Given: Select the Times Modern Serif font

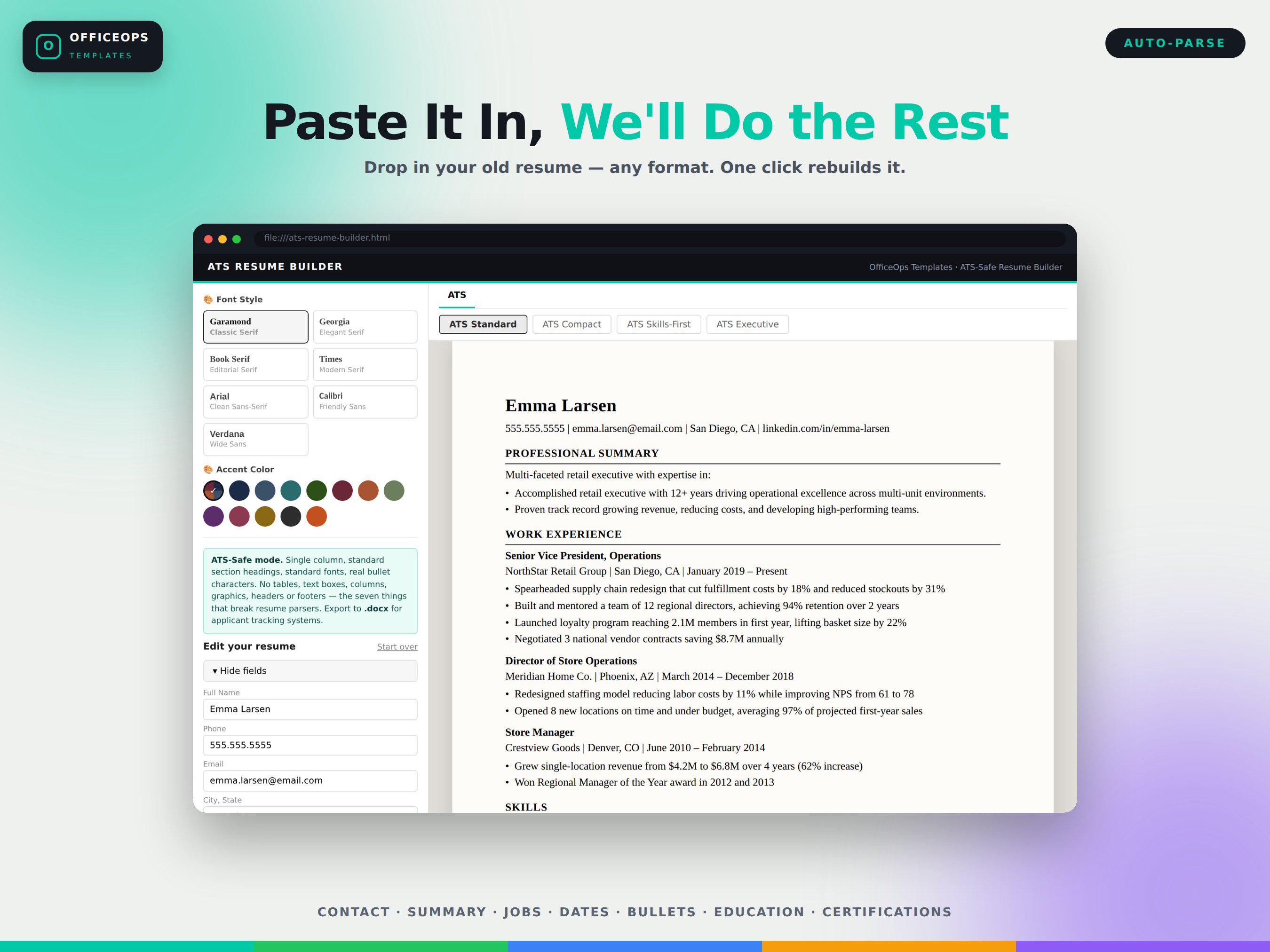Looking at the screenshot, I should coord(365,364).
